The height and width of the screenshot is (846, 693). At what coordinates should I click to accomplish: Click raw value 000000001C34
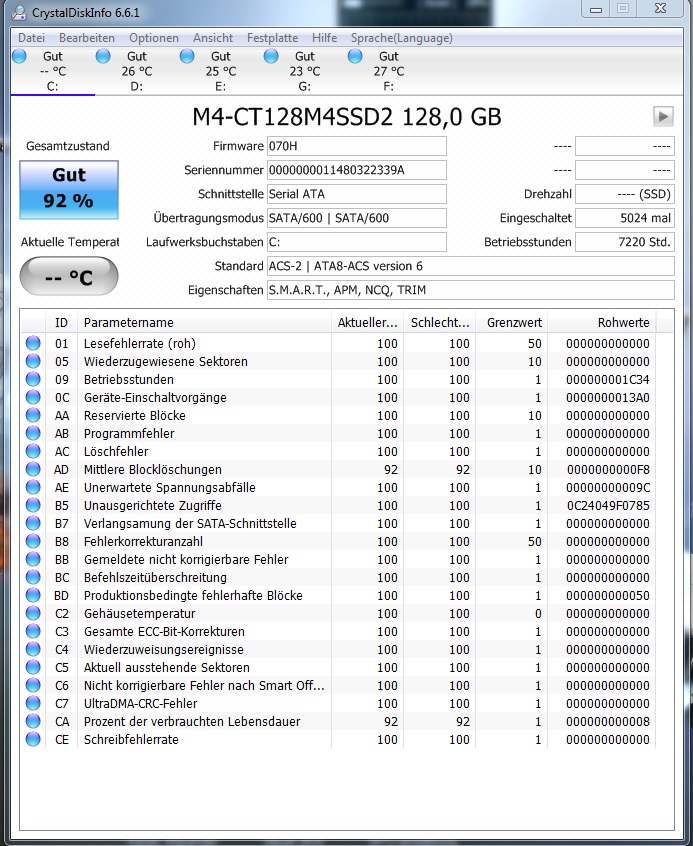[608, 379]
